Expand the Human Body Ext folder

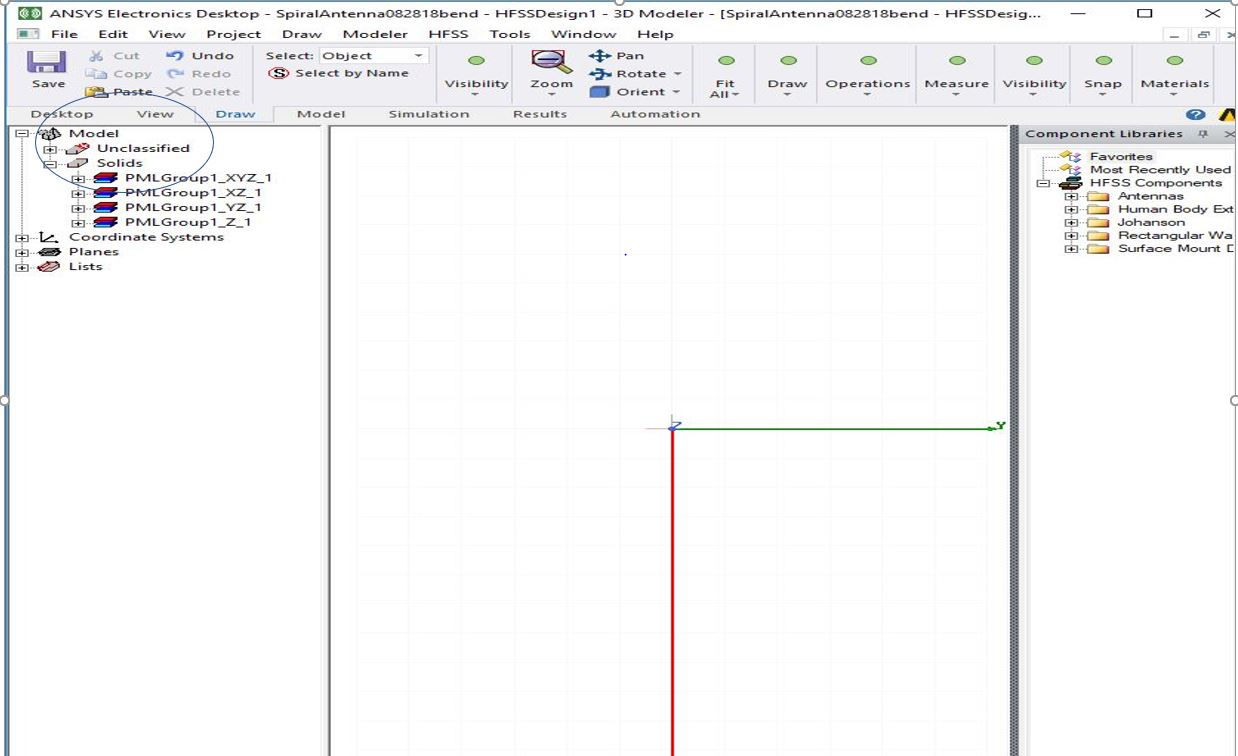1071,210
